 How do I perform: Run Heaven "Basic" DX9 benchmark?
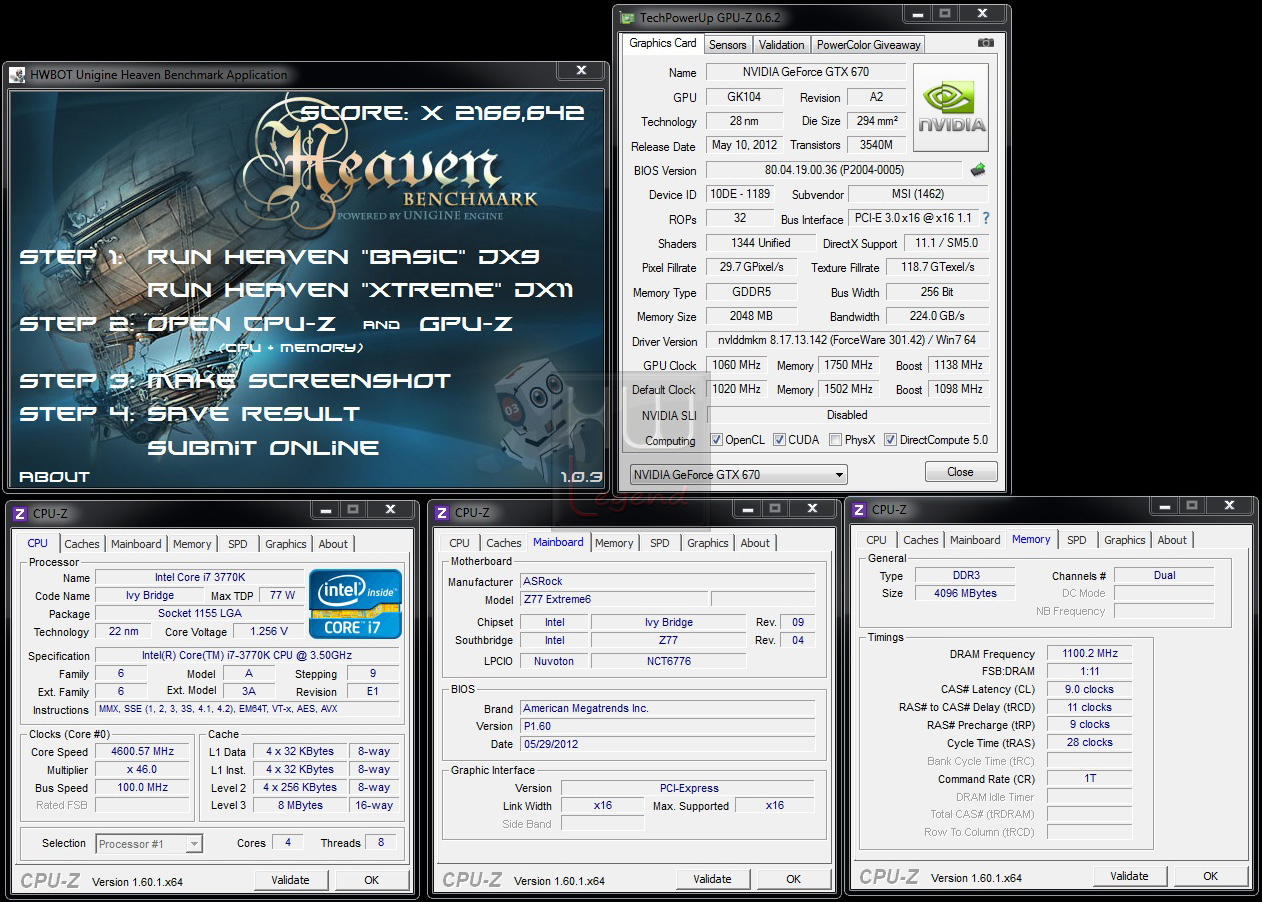click(343, 257)
